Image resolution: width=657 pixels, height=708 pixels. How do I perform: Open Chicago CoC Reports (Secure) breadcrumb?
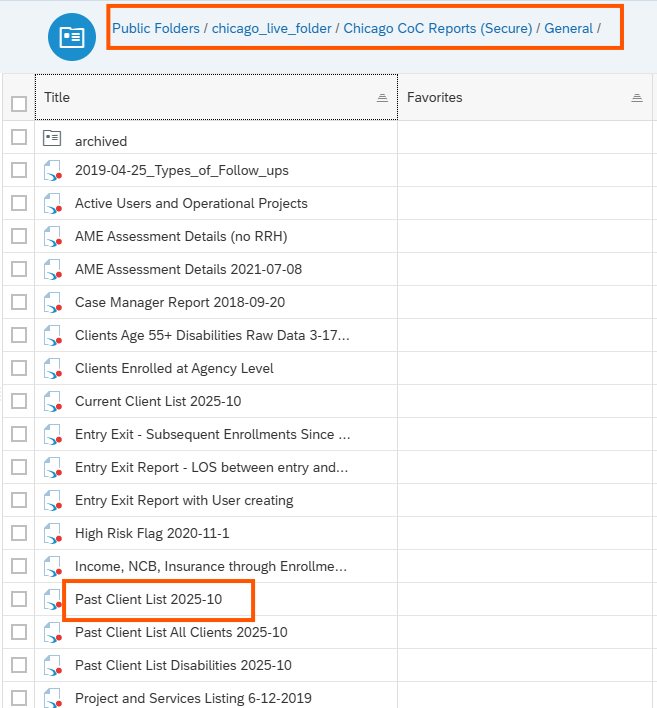(438, 28)
